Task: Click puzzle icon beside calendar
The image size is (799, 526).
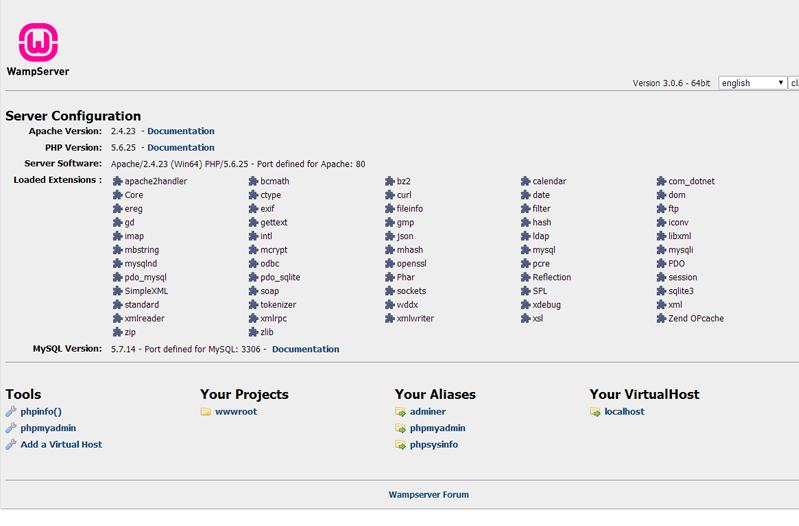Action: click(x=526, y=181)
